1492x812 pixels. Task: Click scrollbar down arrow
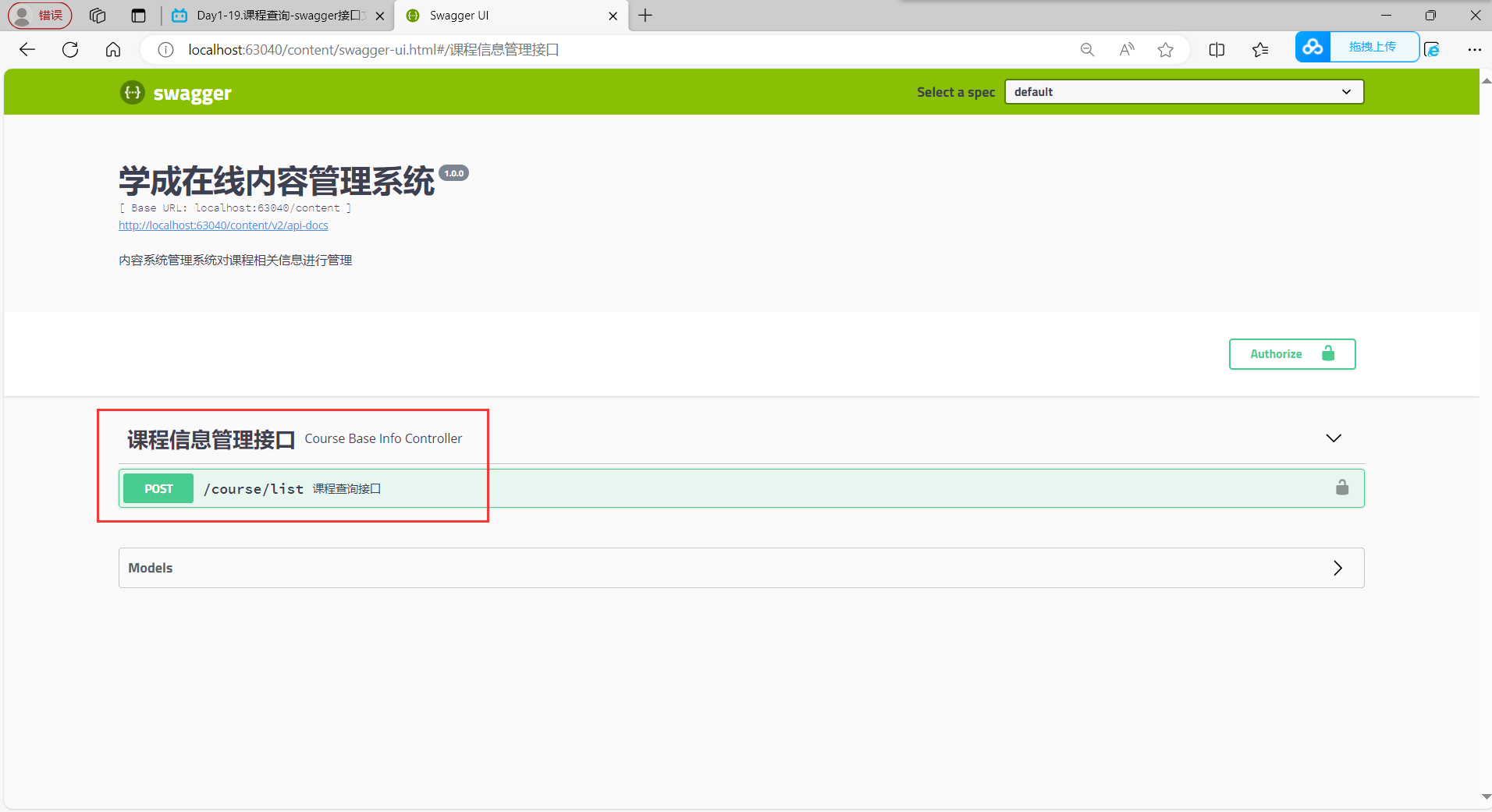tap(1486, 796)
